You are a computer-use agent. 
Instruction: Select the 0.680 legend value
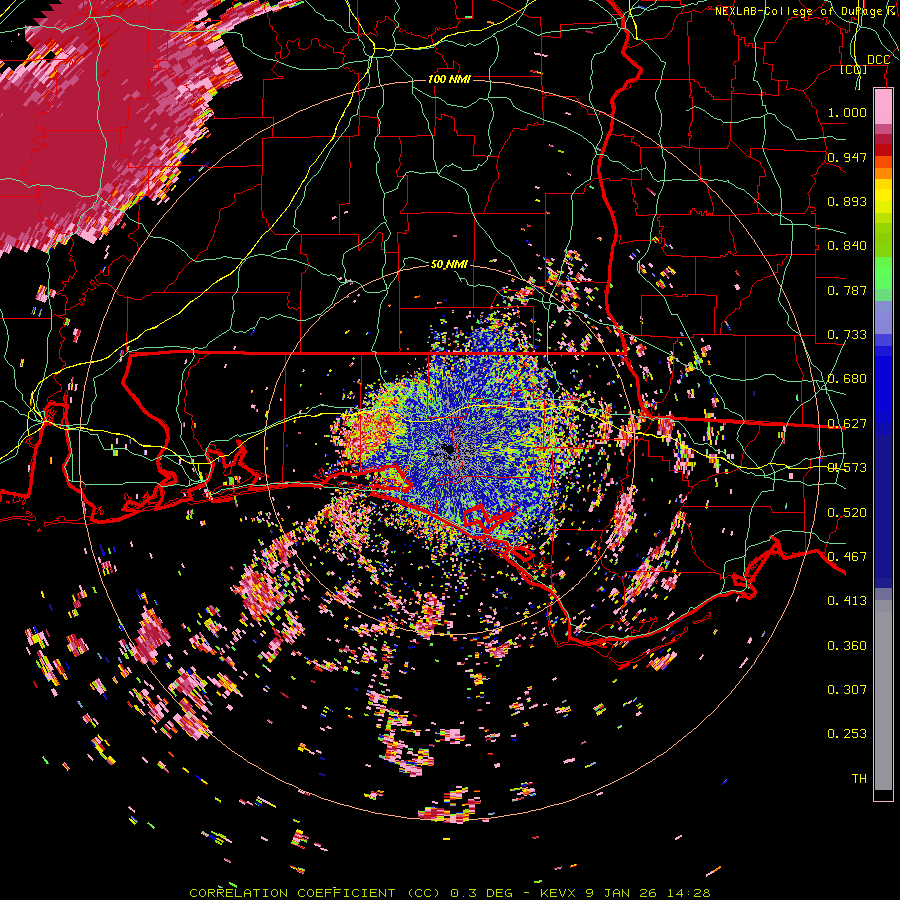[847, 379]
